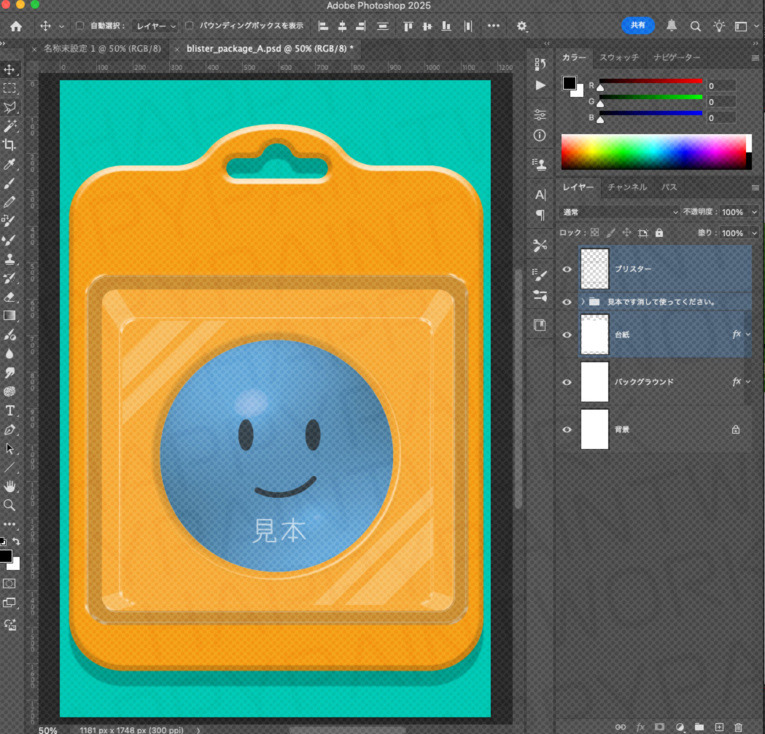Viewport: 765px width, 734px height.
Task: Activate the Zoom tool in toolbar
Action: [x=10, y=505]
